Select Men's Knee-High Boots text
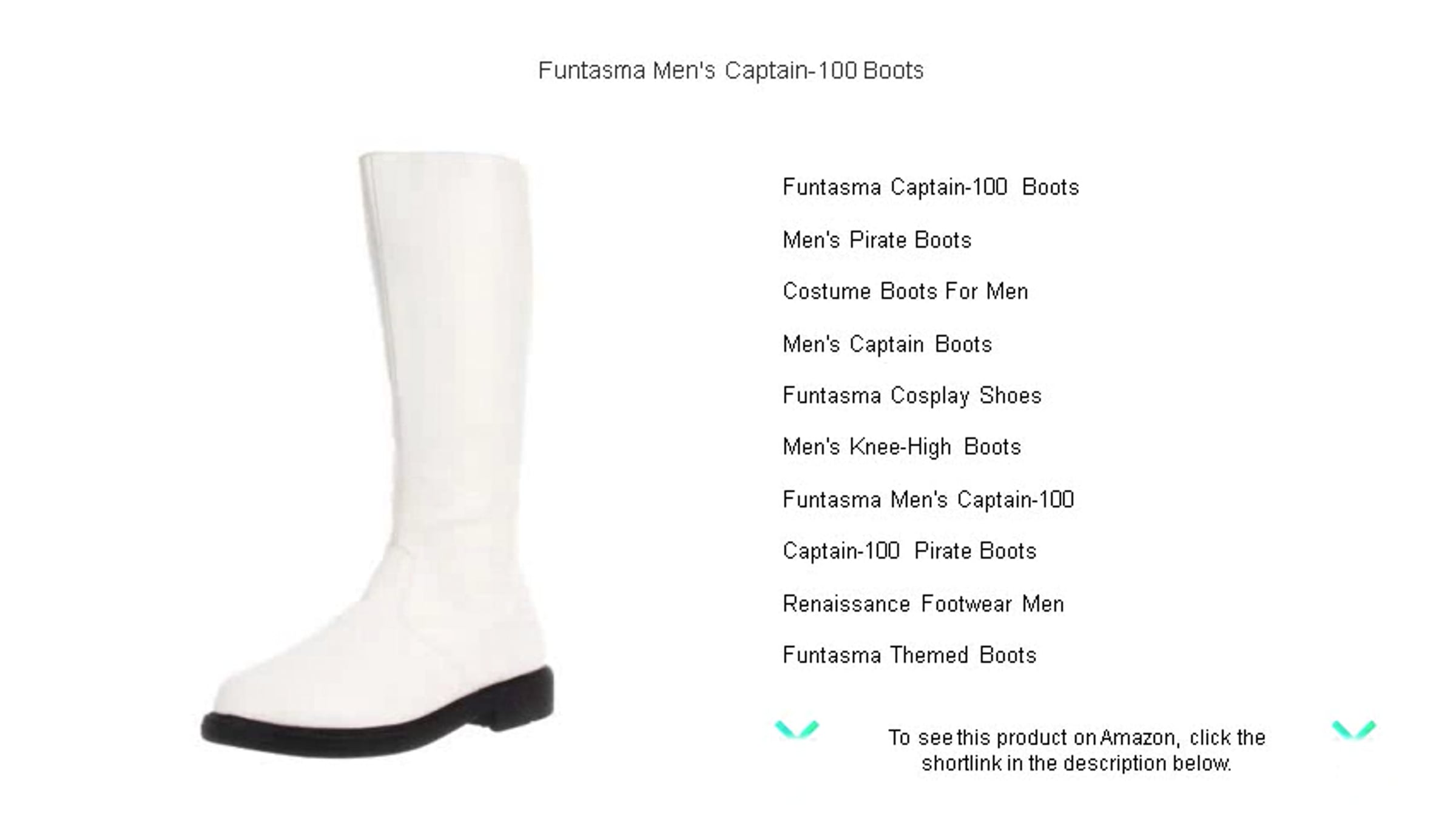Screen dimensions: 1456x820 902,447
